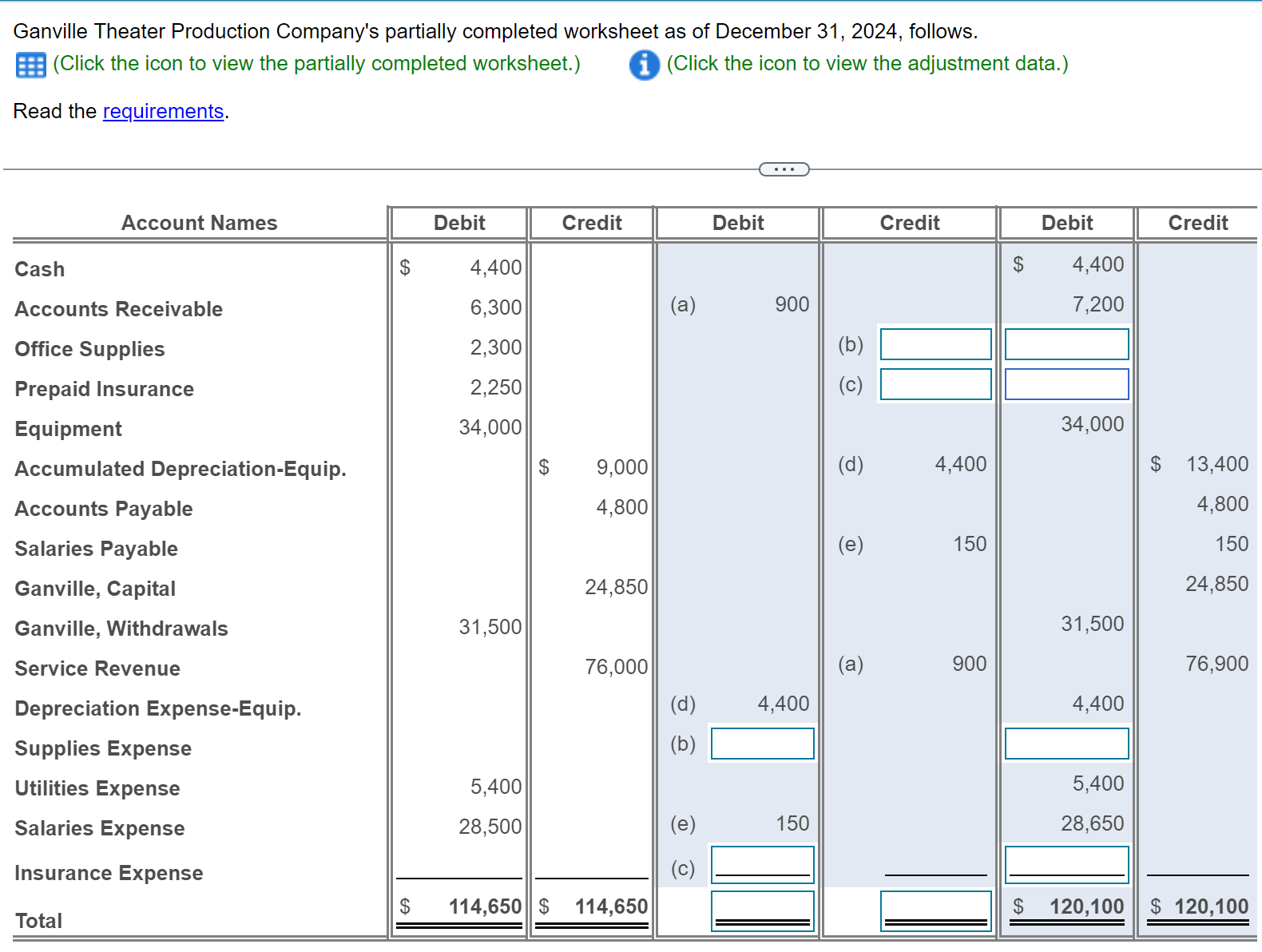
Task: Click the Supplies Expense row label
Action: point(103,748)
